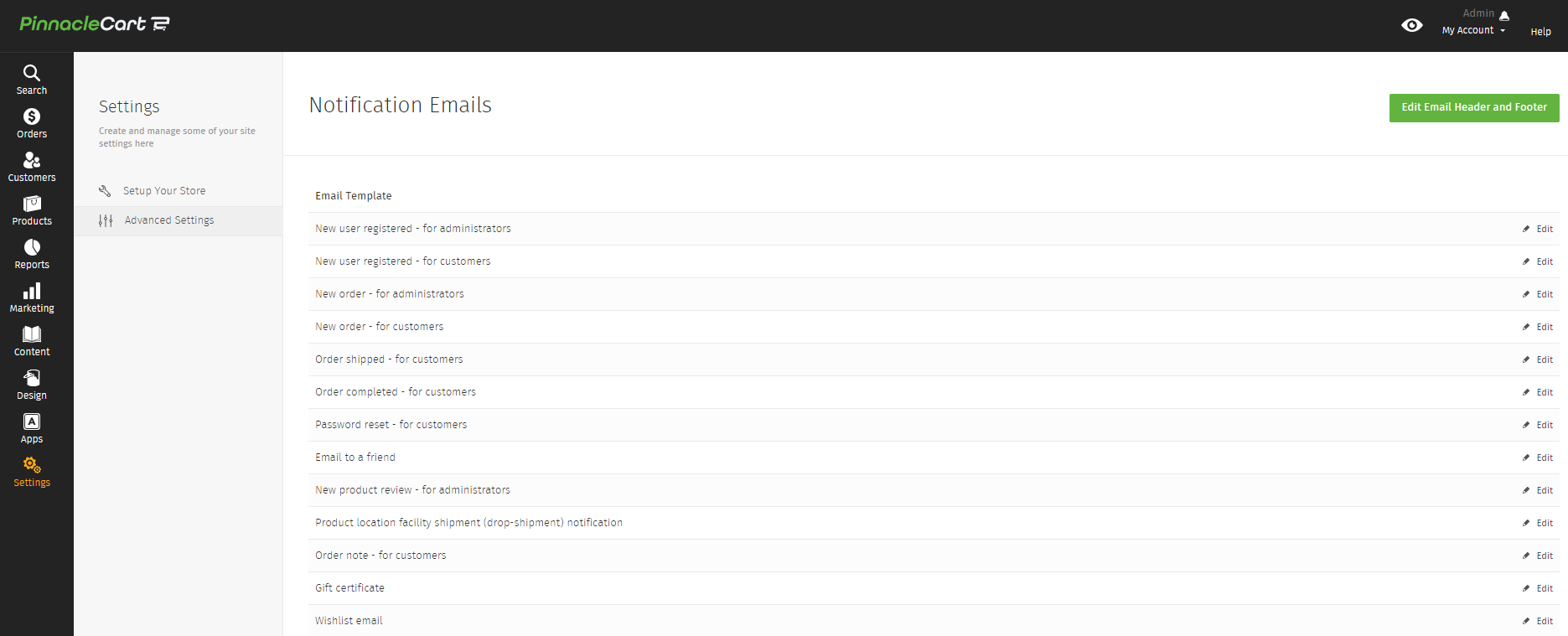Edit Order shipped for customers template
The height and width of the screenshot is (636, 1568).
pyautogui.click(x=1538, y=359)
